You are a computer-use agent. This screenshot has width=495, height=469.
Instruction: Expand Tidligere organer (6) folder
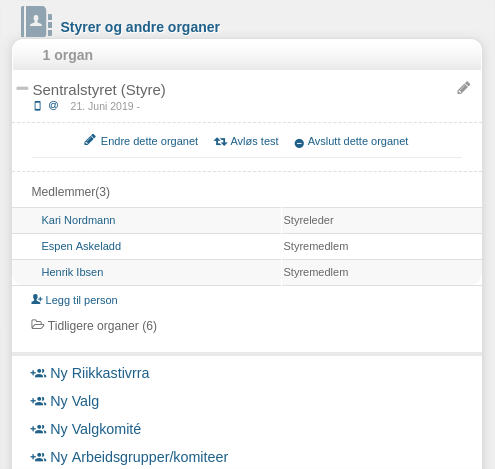[x=94, y=326]
